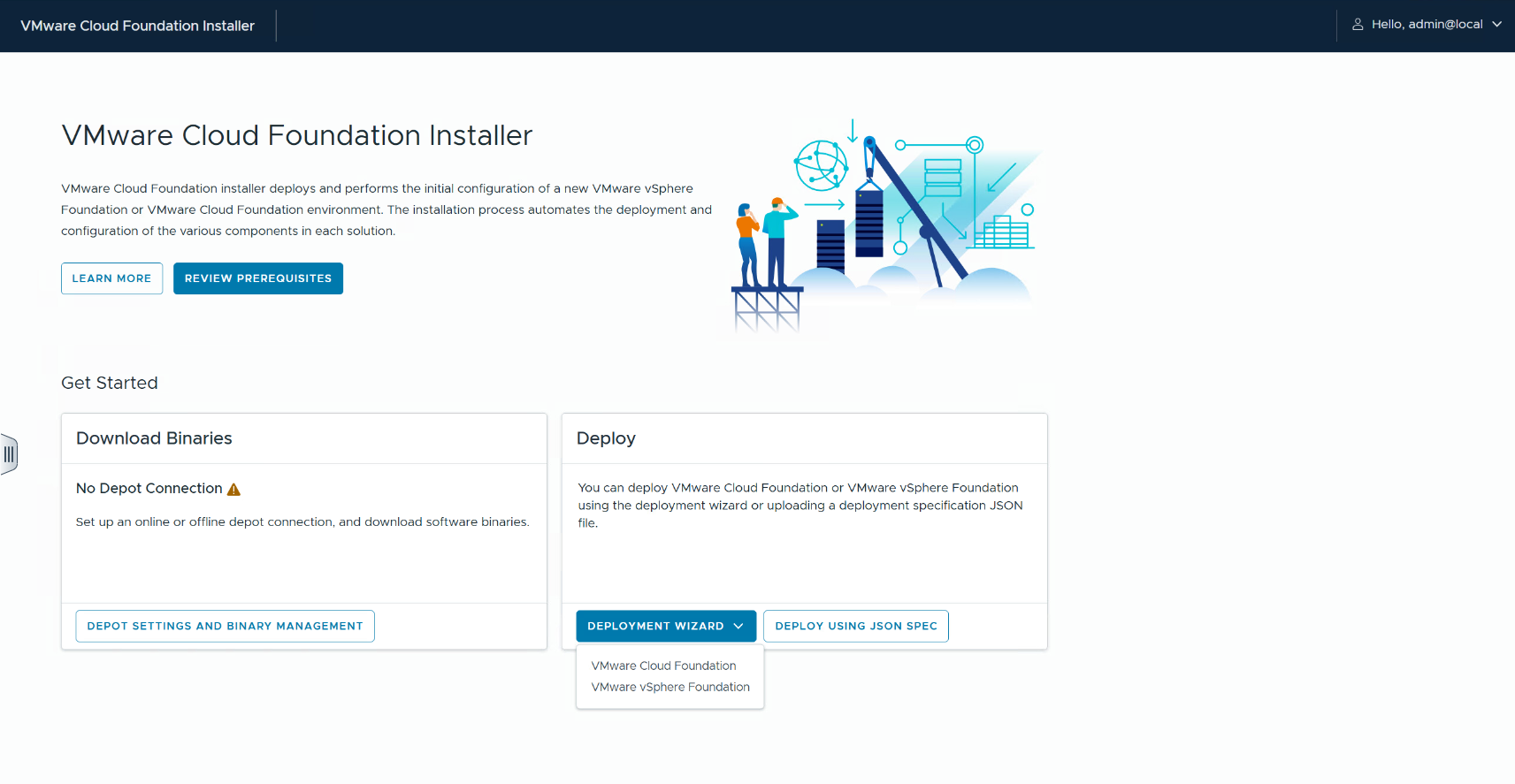Click the Download Binaries card heading
Image resolution: width=1515 pixels, height=784 pixels.
[x=154, y=438]
